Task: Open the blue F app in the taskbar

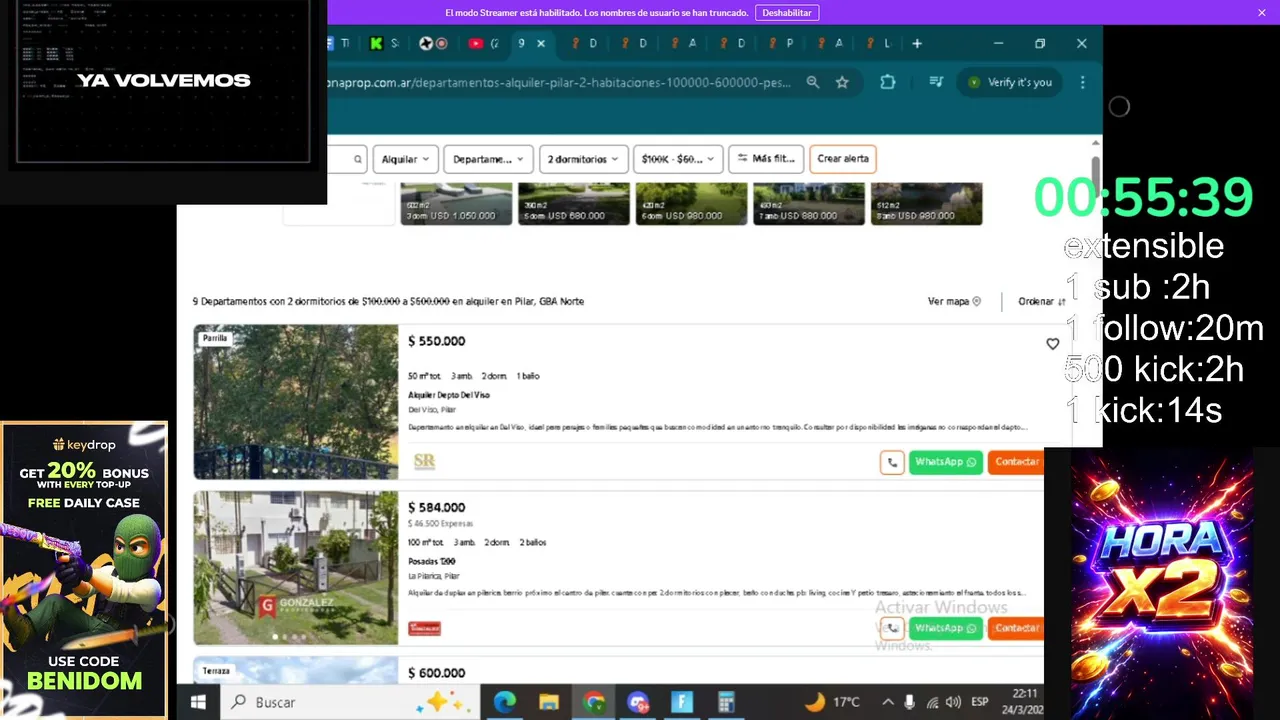Action: (x=682, y=702)
